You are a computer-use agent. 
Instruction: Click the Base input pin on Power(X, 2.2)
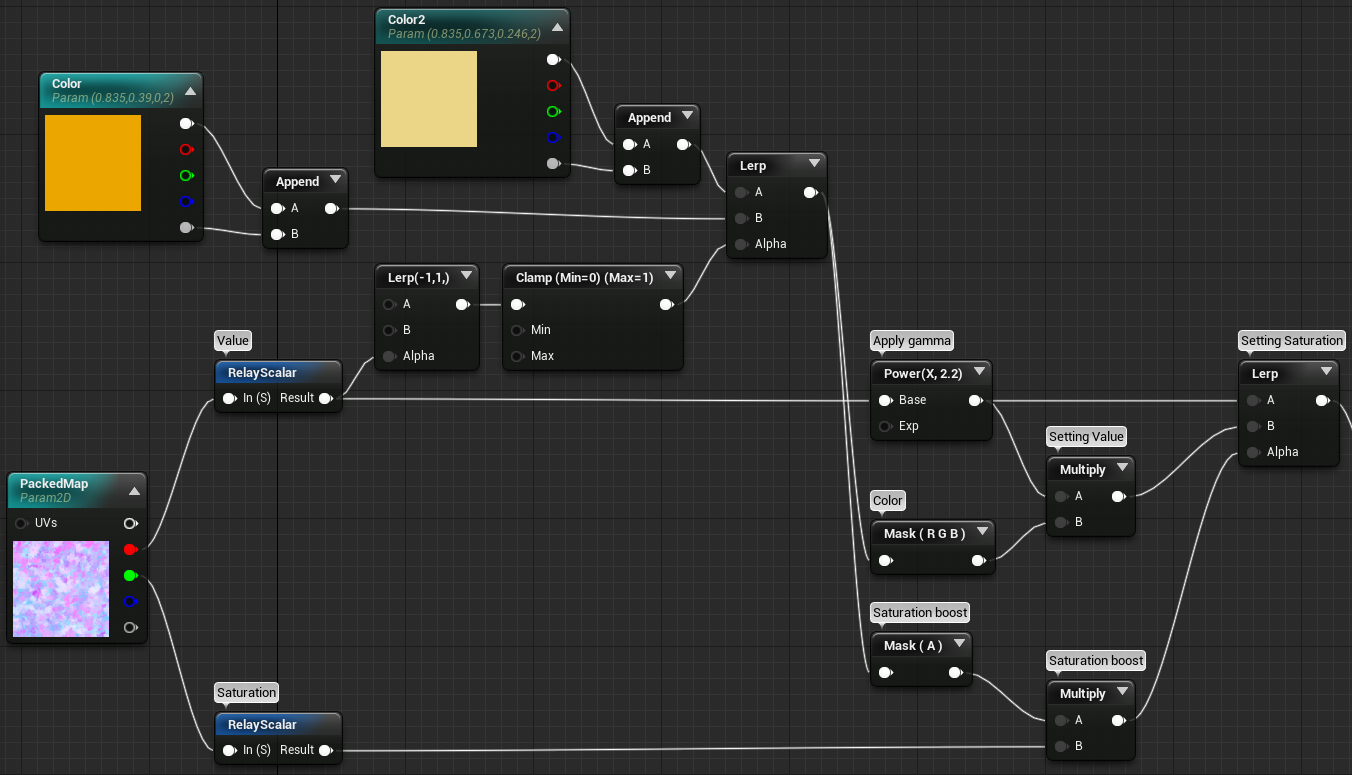[x=884, y=400]
